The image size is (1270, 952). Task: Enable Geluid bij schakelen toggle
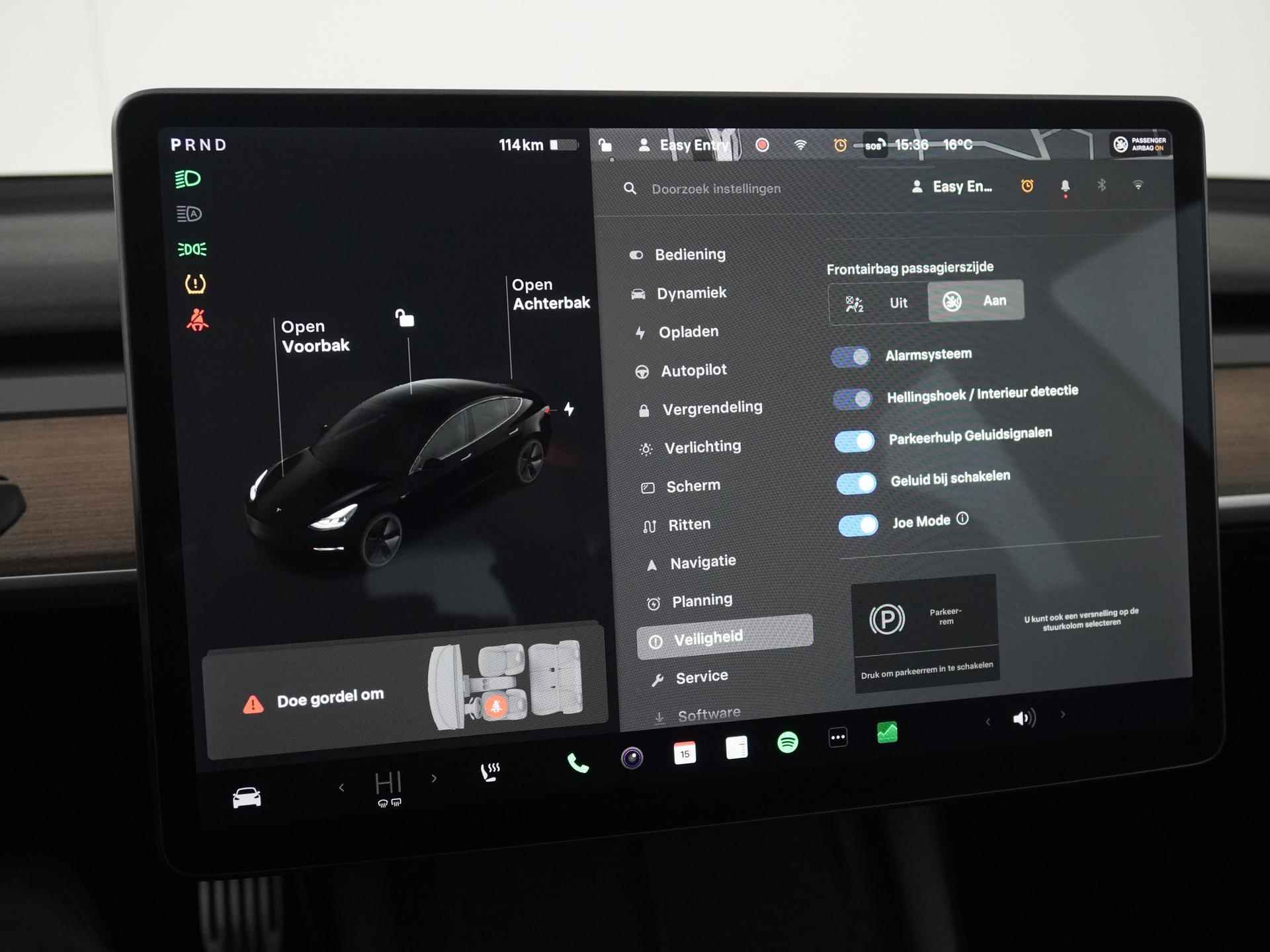[855, 476]
